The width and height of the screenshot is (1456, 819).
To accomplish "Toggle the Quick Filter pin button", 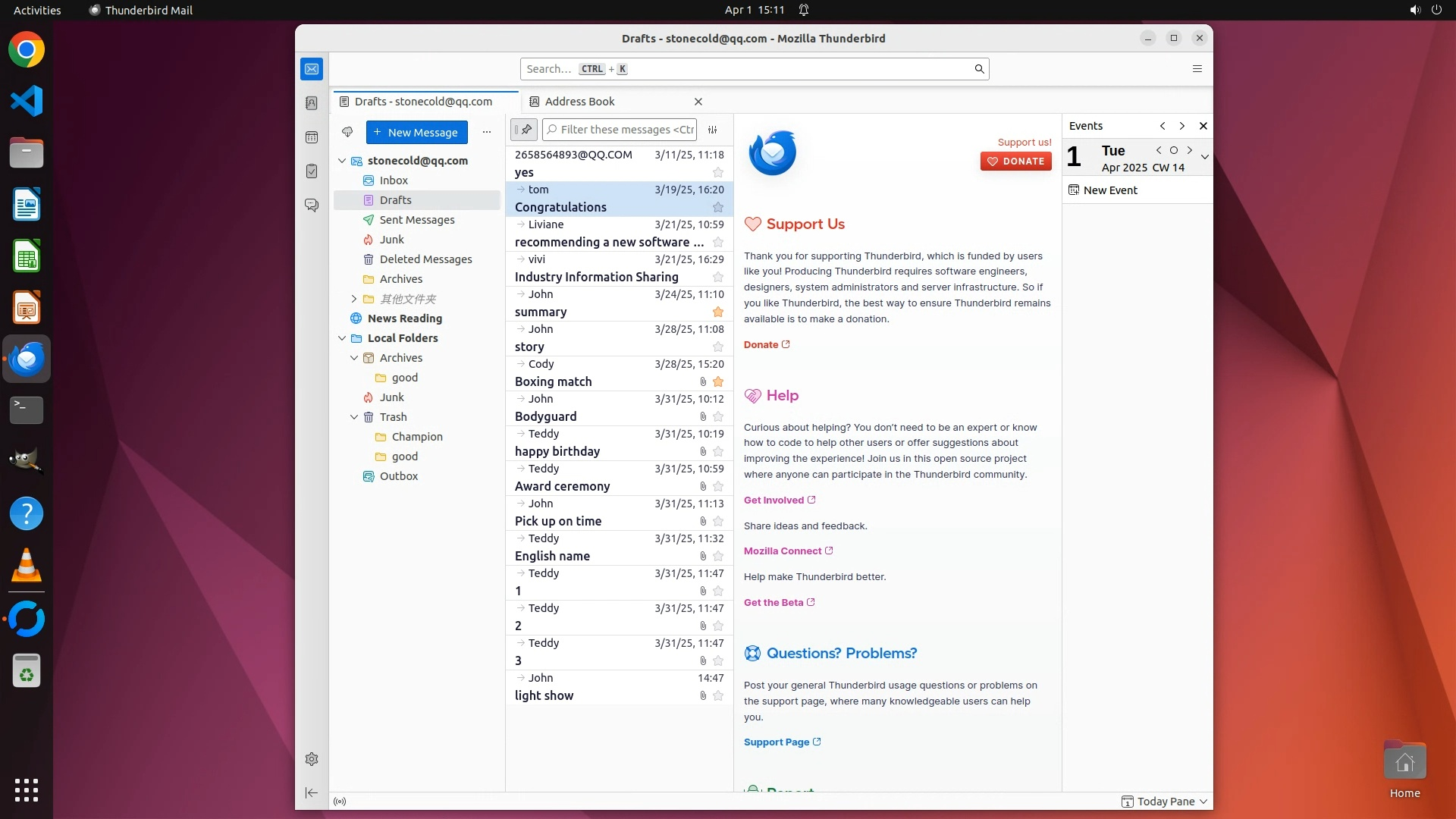I will [524, 130].
